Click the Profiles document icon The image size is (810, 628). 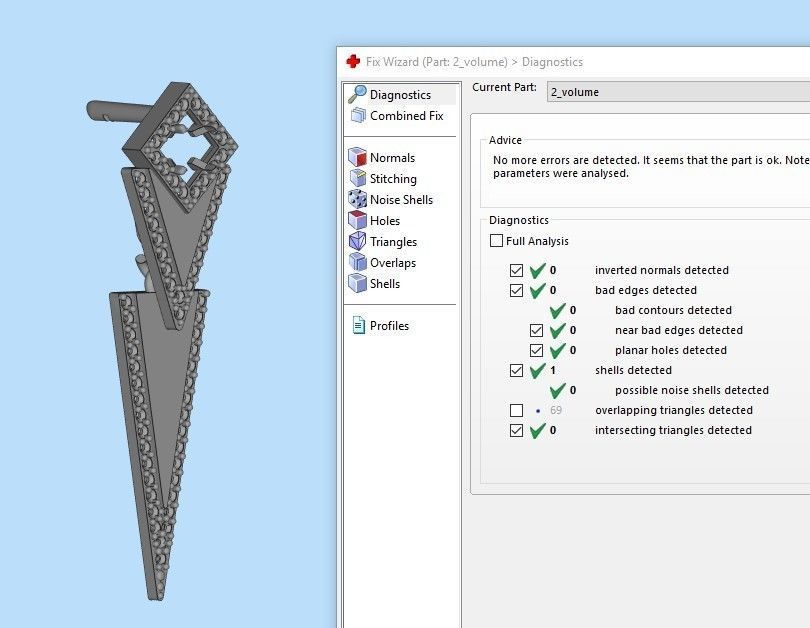[359, 325]
